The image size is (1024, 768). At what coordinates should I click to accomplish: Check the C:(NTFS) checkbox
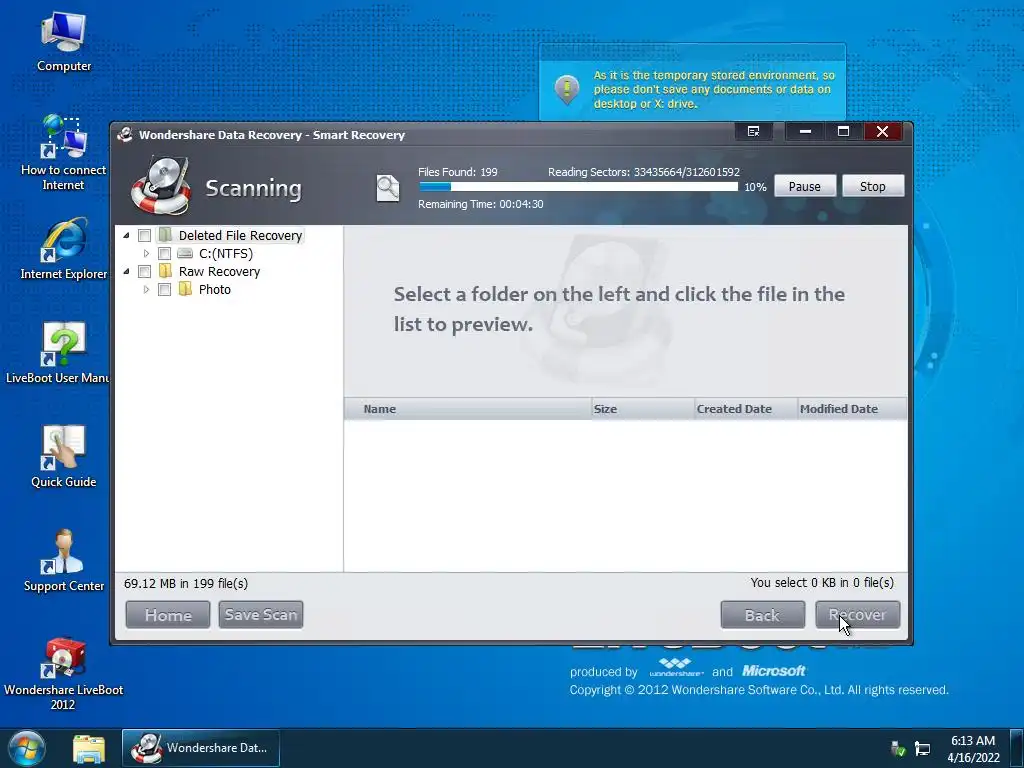pyautogui.click(x=165, y=253)
